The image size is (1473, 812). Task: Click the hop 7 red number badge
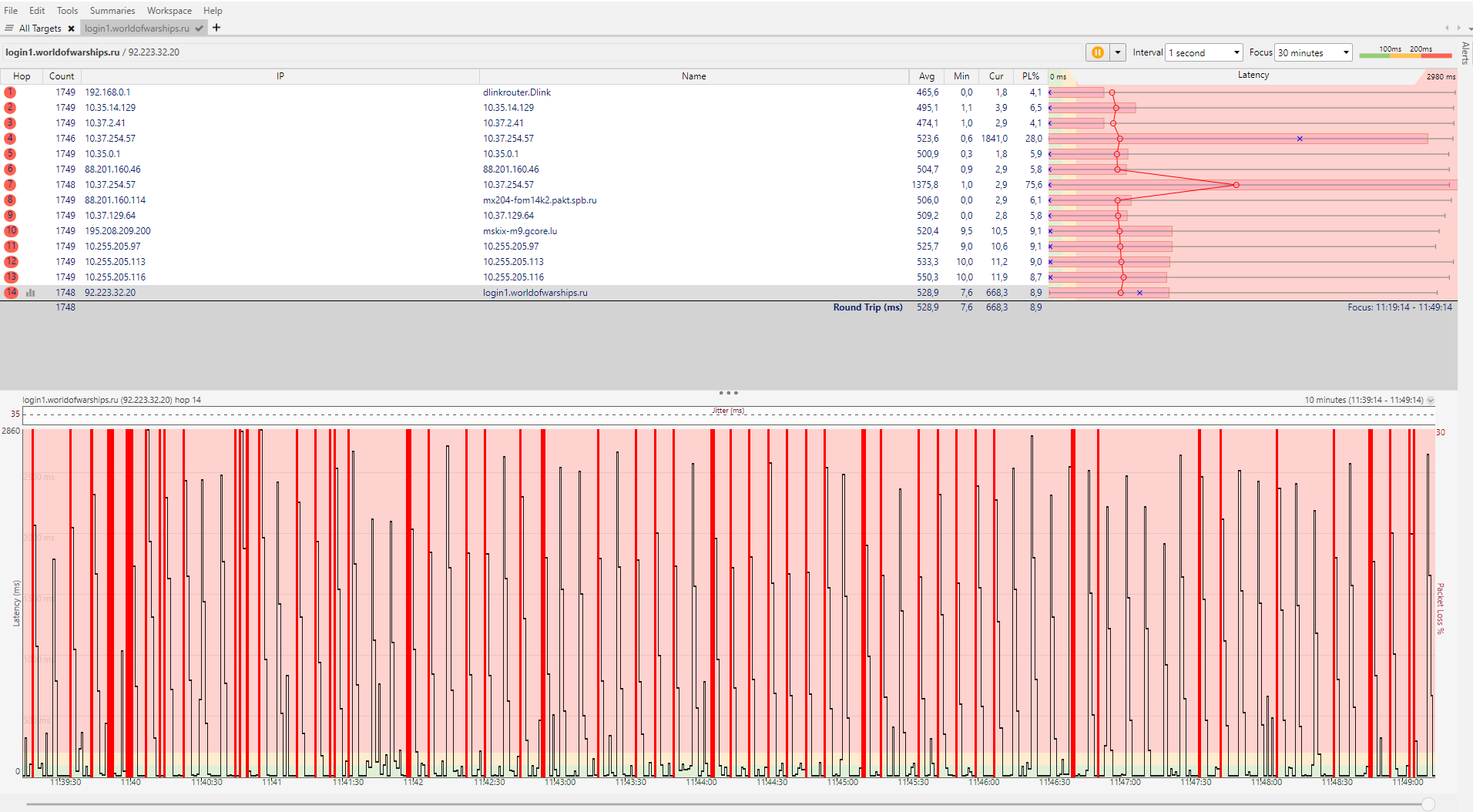pos(10,185)
